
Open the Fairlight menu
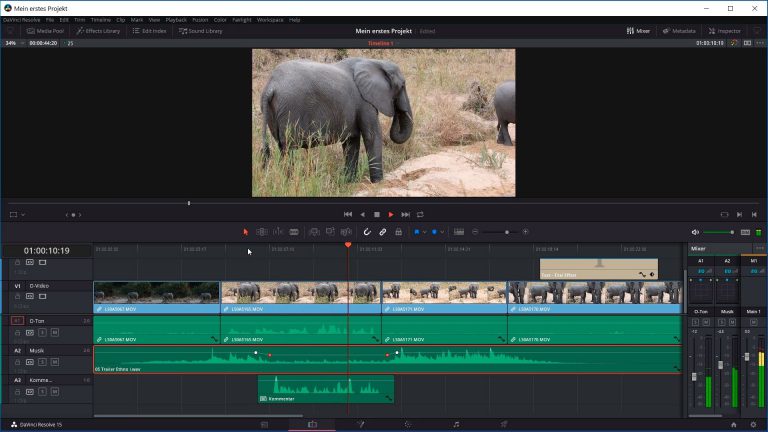(x=241, y=20)
